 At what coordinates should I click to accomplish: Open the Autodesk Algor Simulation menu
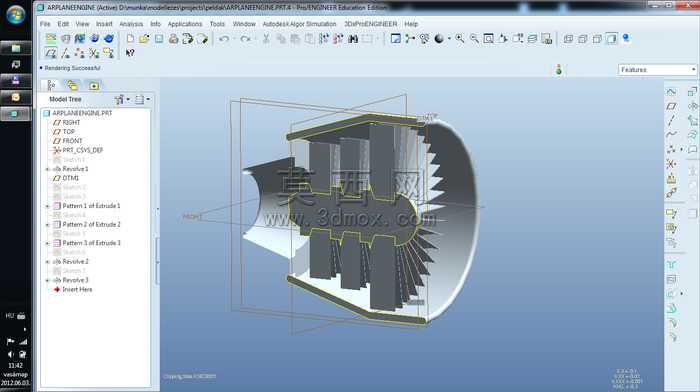[x=299, y=24]
